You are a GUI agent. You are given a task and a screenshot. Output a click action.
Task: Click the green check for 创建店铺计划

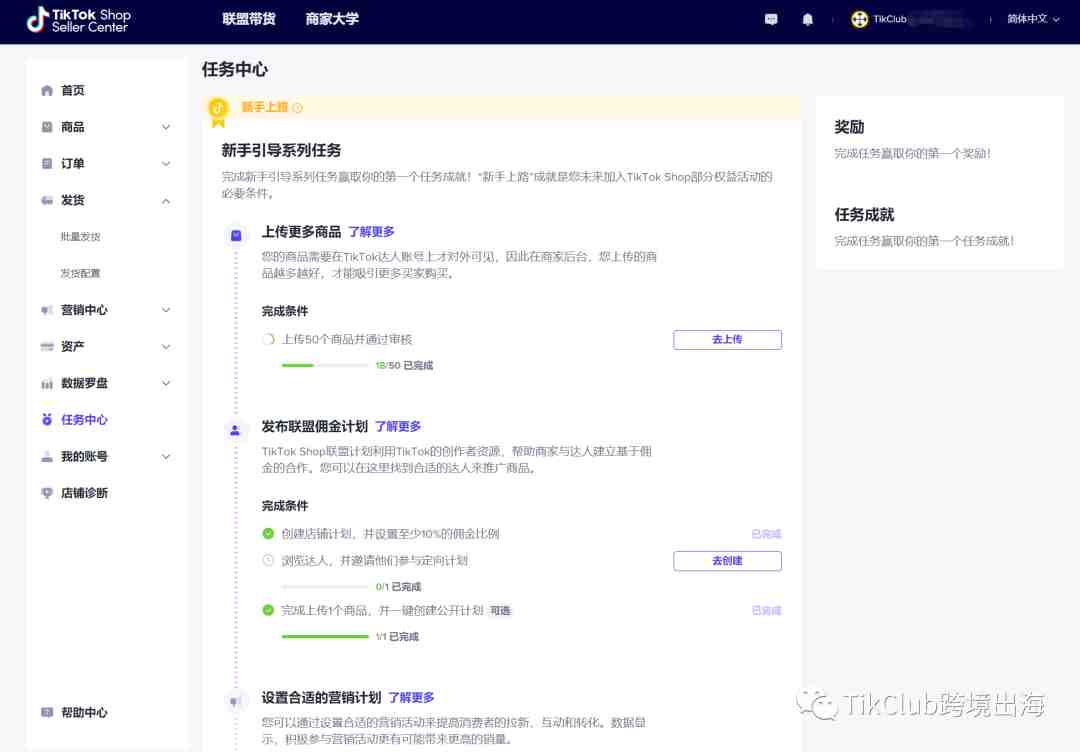[269, 533]
